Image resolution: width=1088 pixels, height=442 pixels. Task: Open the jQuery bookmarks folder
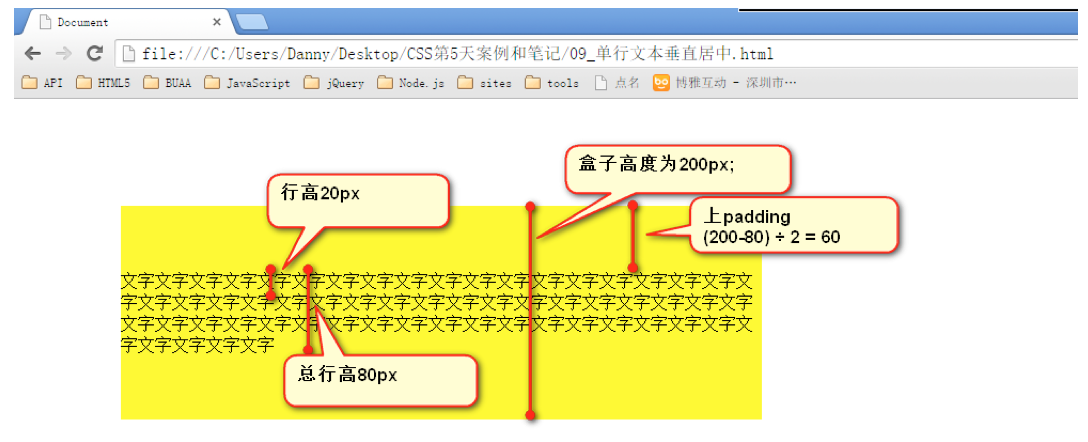pyautogui.click(x=334, y=83)
